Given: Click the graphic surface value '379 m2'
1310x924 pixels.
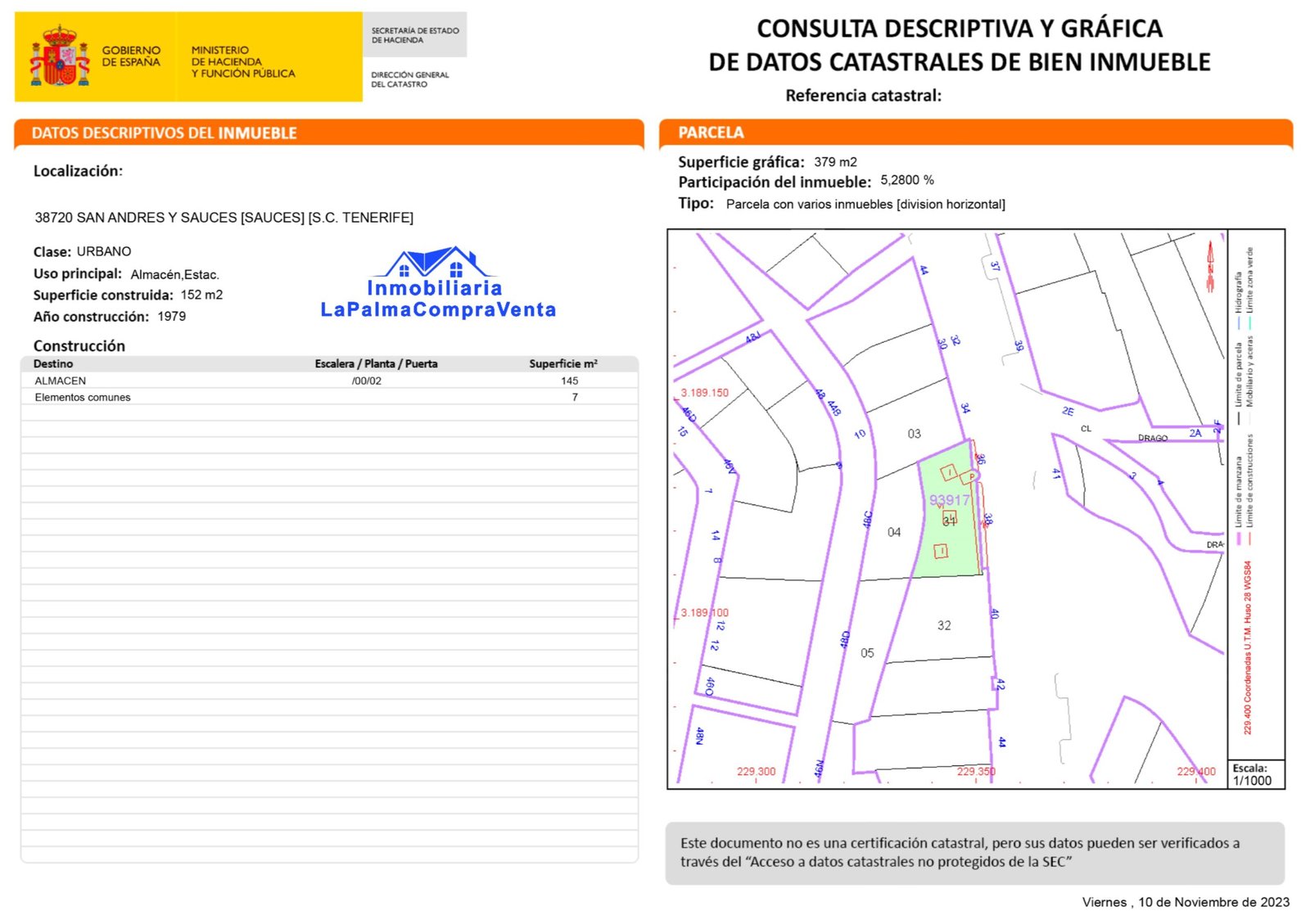Looking at the screenshot, I should pyautogui.click(x=835, y=162).
